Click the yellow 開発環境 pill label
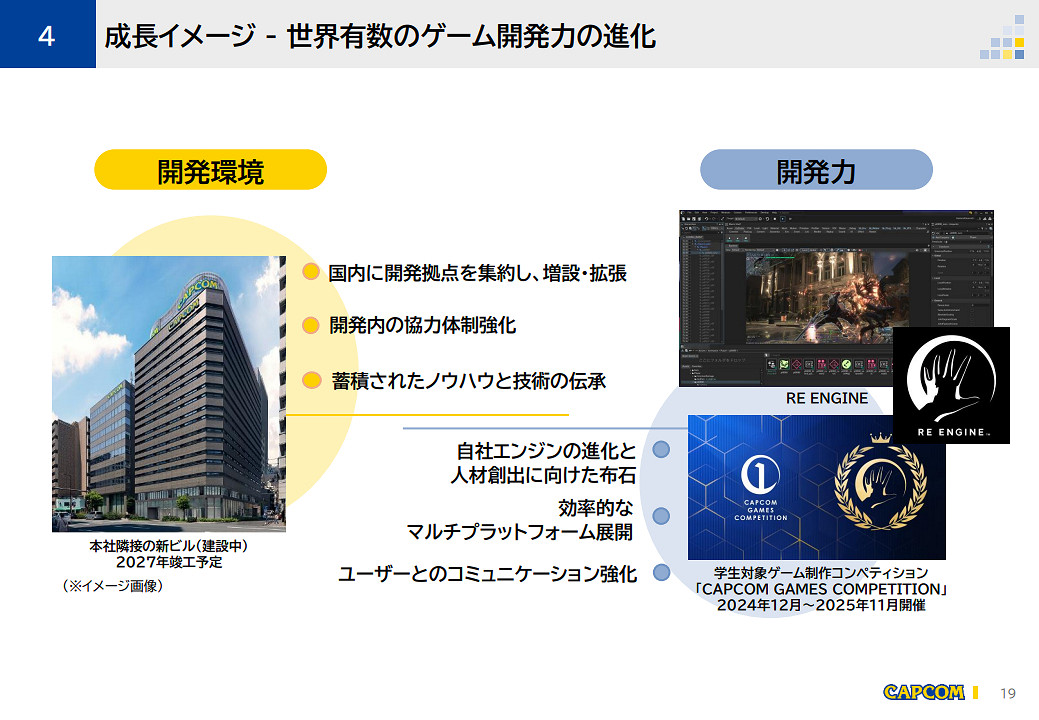Viewport: 1039px width, 720px height. coord(210,170)
